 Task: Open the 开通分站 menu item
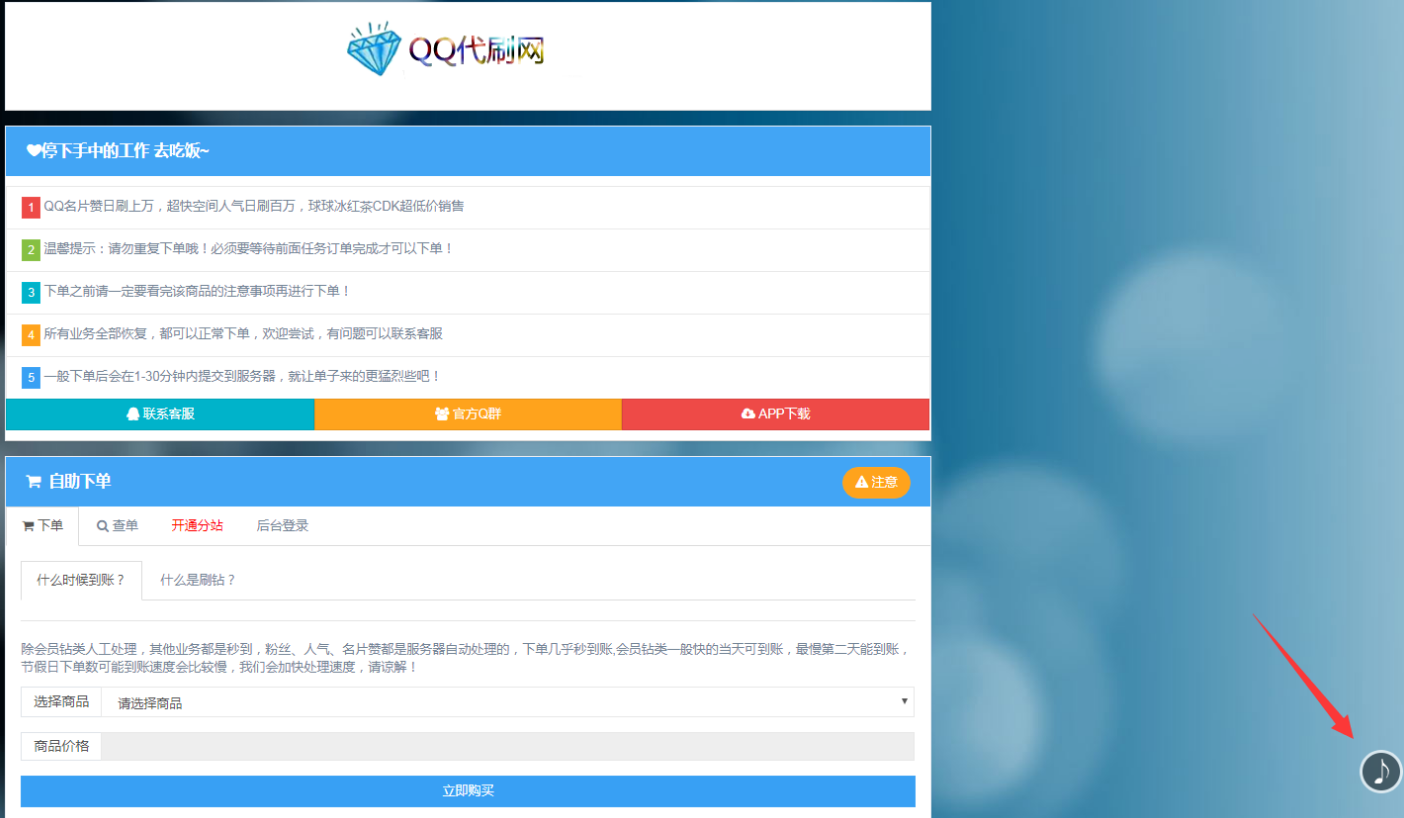tap(196, 525)
